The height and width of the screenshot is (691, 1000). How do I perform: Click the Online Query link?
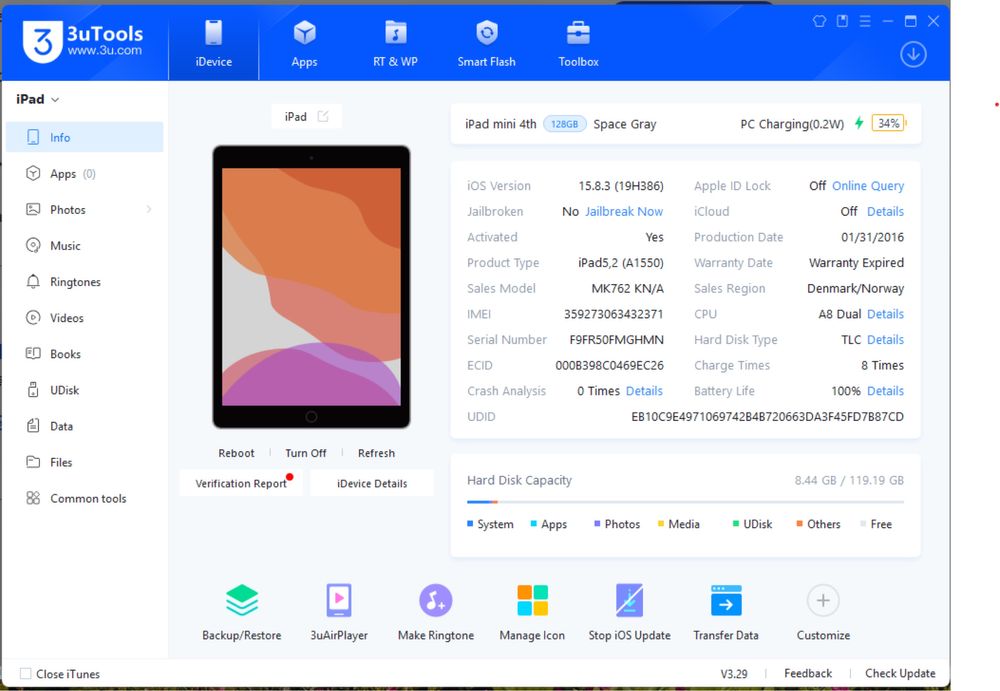click(868, 186)
